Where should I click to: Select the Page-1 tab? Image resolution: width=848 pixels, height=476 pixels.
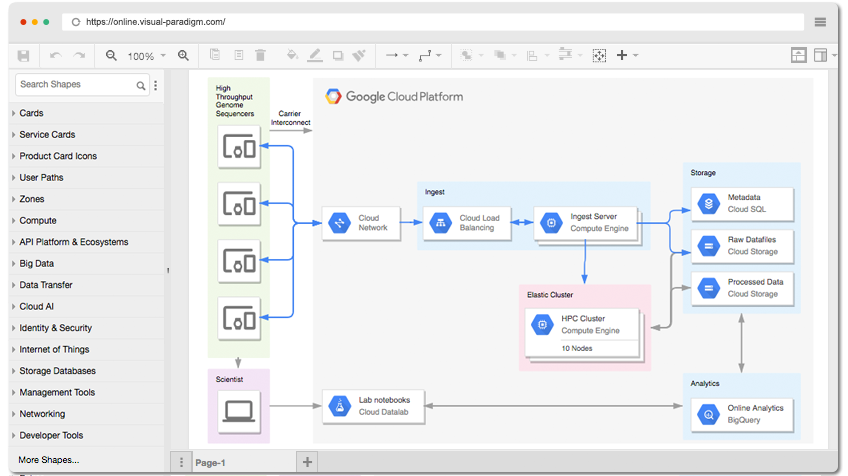pyautogui.click(x=210, y=462)
